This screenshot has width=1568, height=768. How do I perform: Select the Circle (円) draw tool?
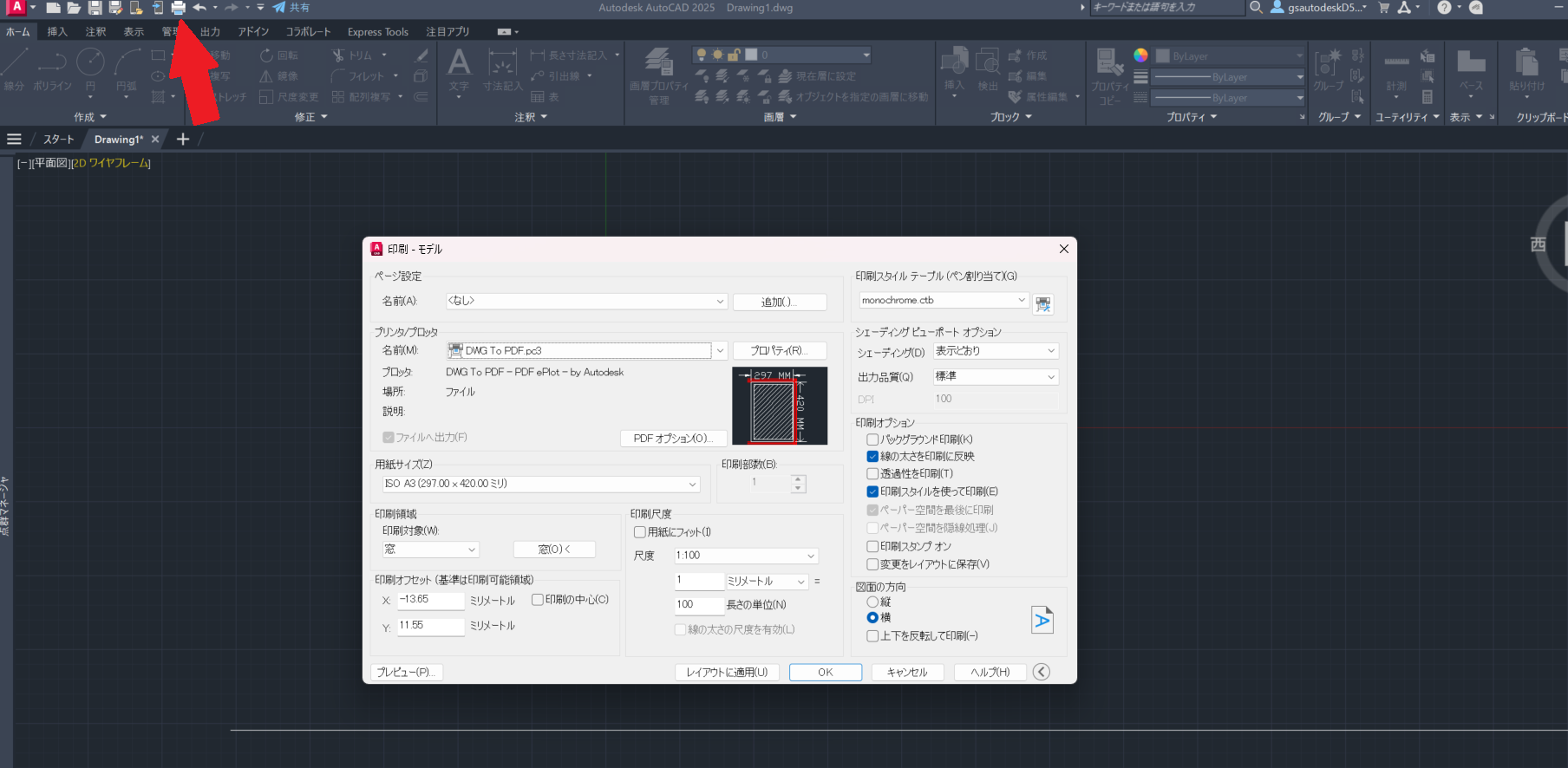[90, 62]
